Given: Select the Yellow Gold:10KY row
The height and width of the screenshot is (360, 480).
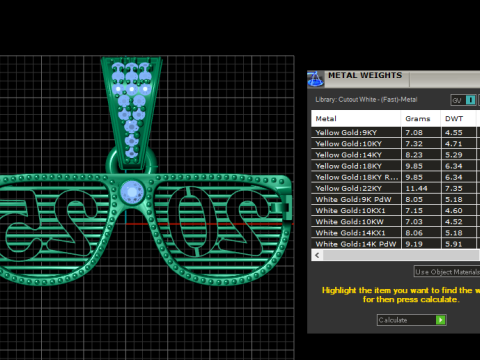Looking at the screenshot, I should (x=395, y=144).
